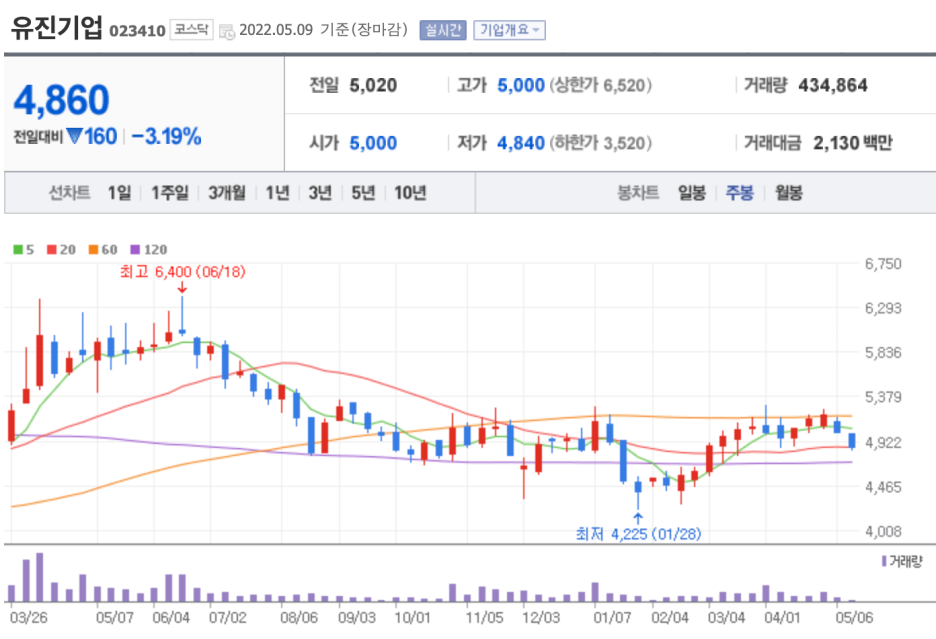Click the 04/01 date axis label
This screenshot has height=639, width=936.
783,618
